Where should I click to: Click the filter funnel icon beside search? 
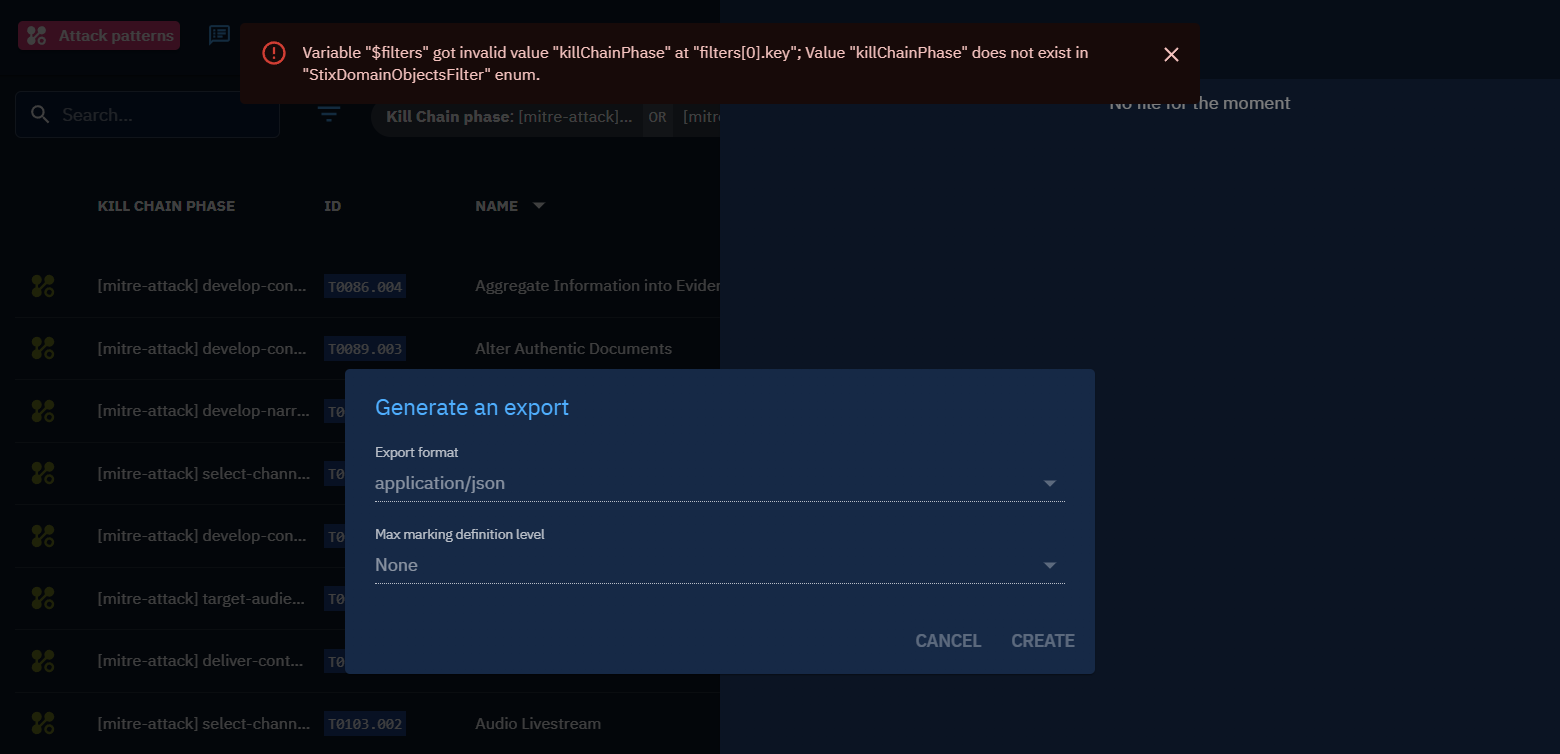coord(328,114)
